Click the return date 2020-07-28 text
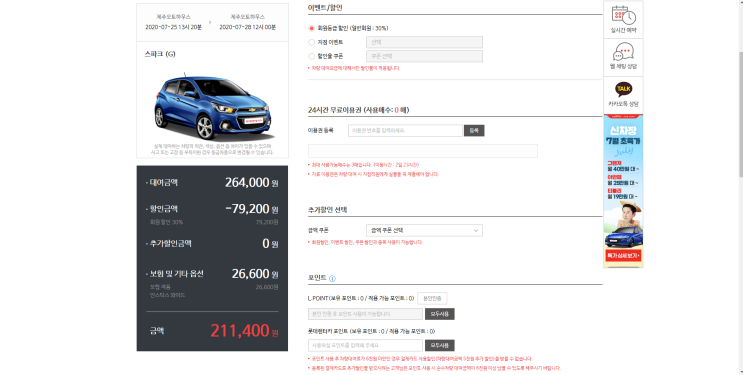743x375 pixels. click(247, 27)
